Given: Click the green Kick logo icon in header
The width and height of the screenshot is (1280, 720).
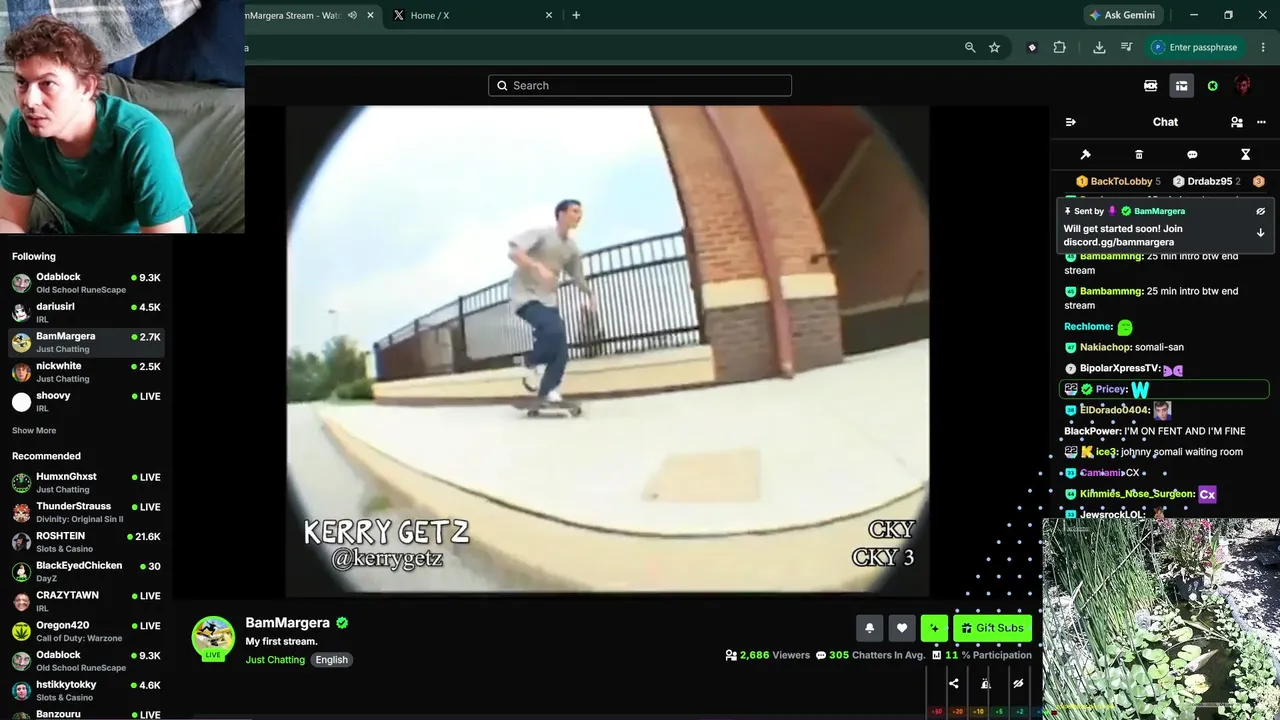Looking at the screenshot, I should [x=1213, y=86].
